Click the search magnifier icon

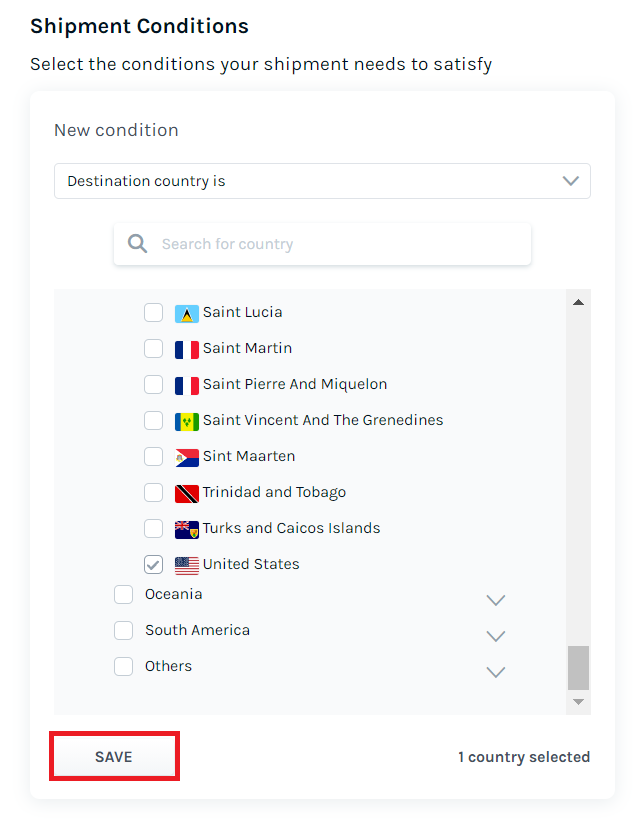pyautogui.click(x=138, y=244)
